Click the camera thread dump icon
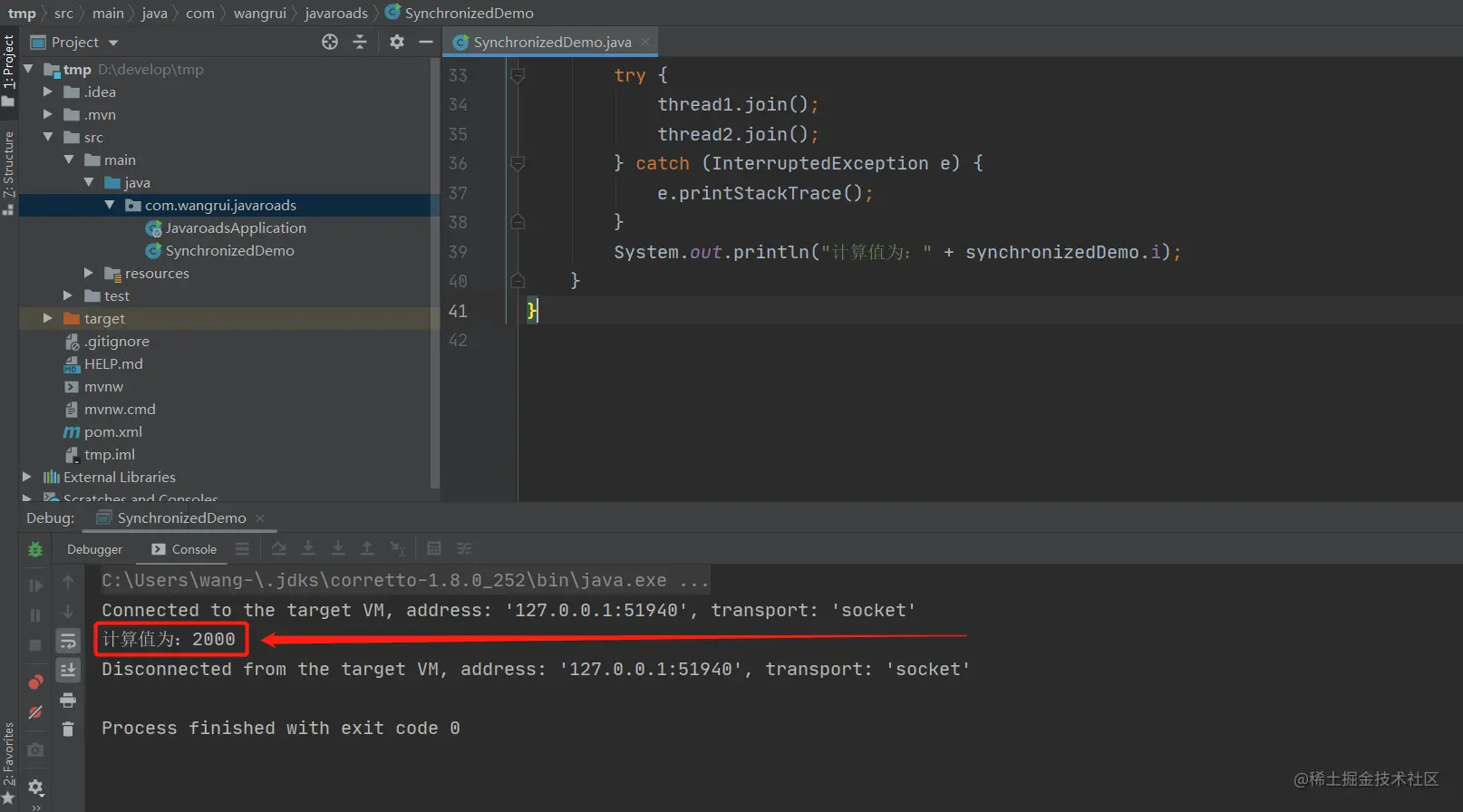 click(35, 749)
